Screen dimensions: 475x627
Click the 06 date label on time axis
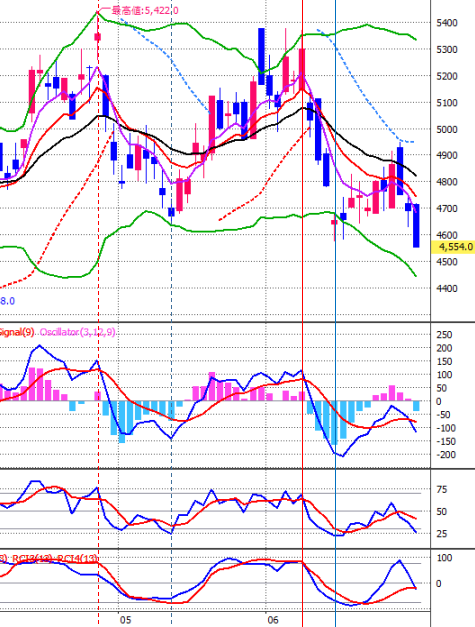pos(273,620)
